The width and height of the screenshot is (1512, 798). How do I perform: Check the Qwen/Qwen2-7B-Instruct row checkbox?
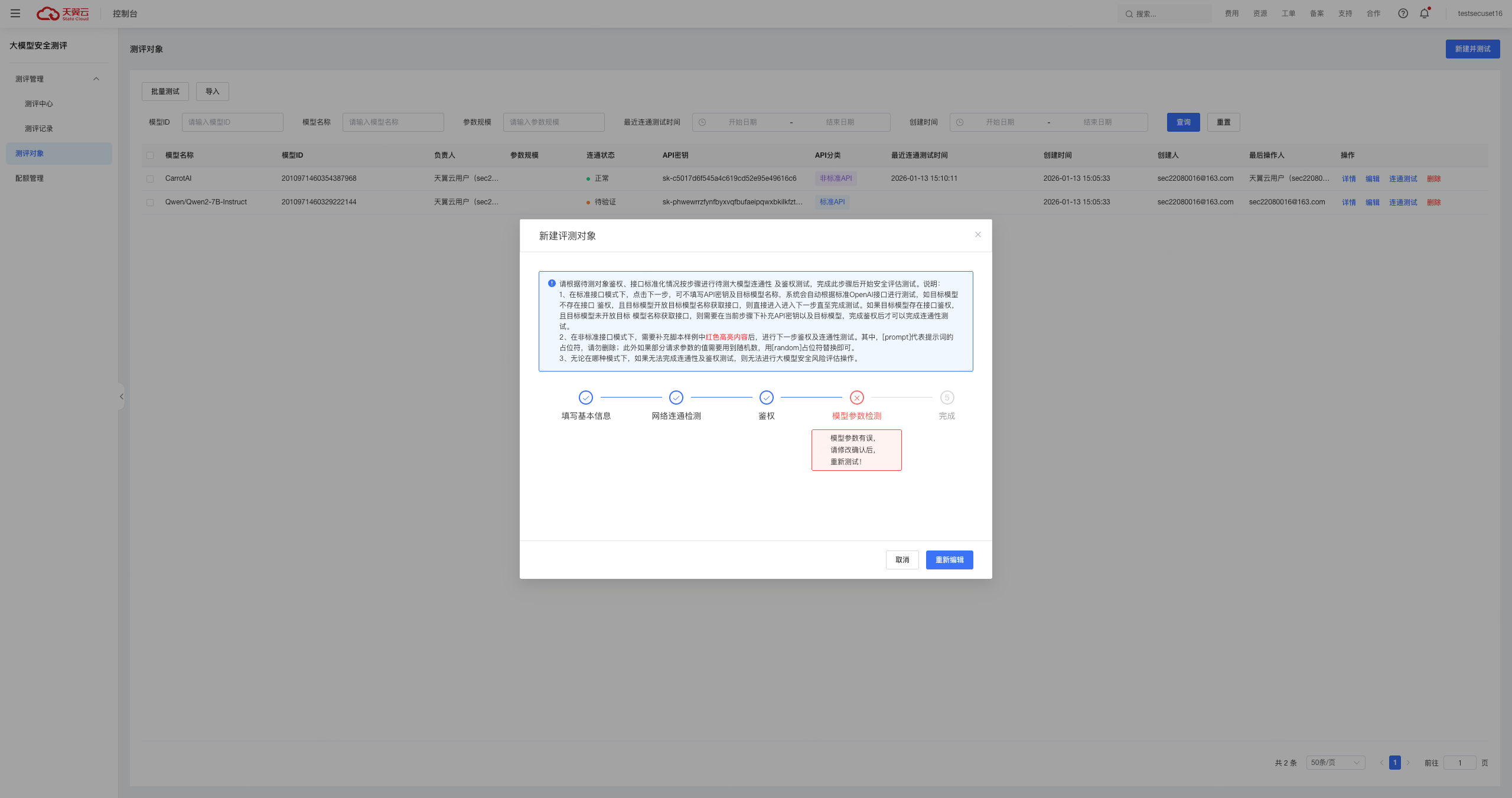(x=150, y=203)
